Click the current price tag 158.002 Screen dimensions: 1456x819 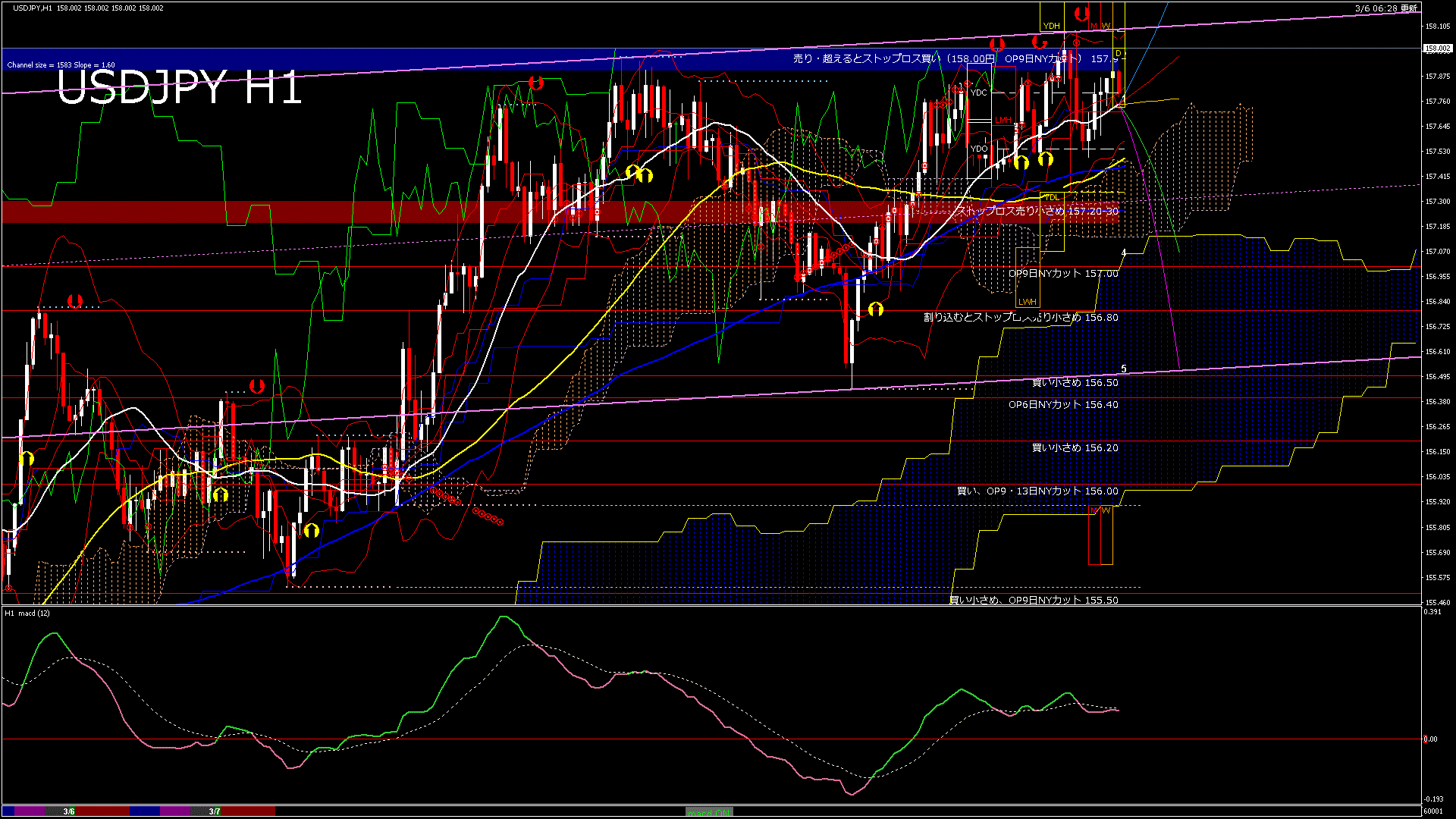pyautogui.click(x=1437, y=48)
